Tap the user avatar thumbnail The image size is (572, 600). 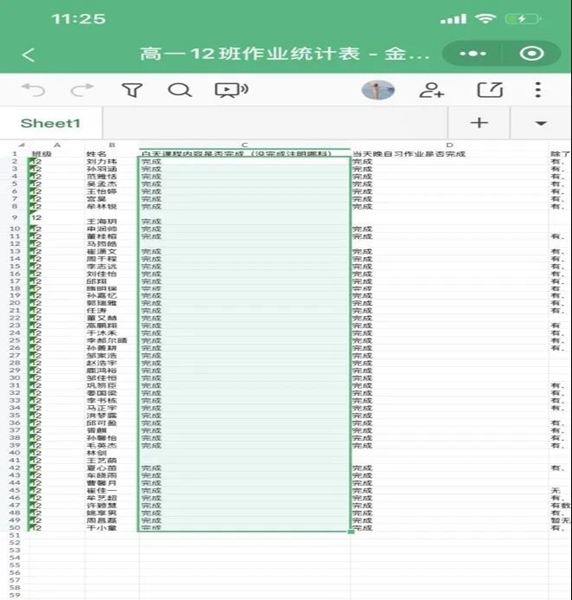[378, 90]
